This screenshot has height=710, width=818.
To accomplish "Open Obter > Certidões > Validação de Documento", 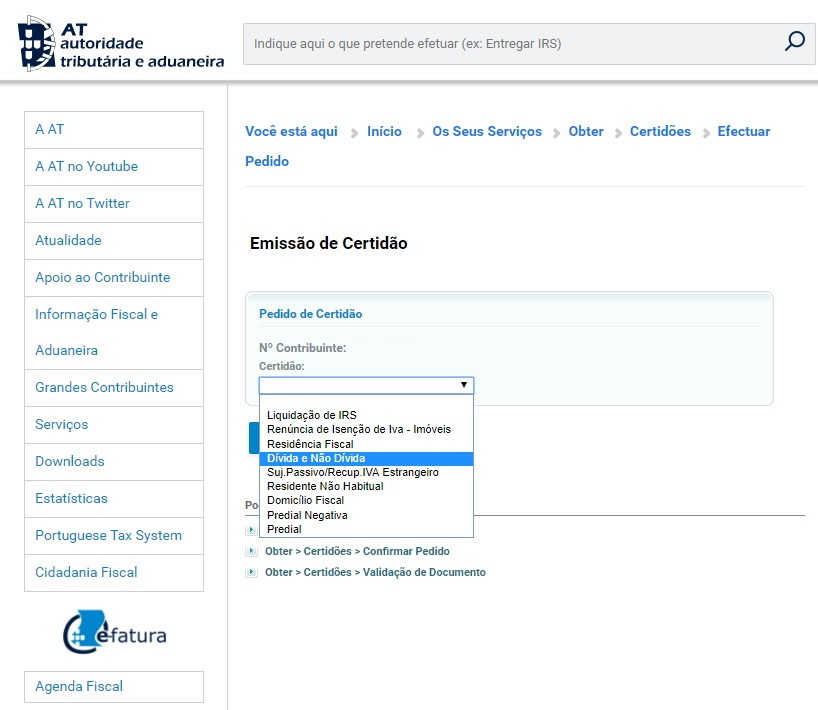I will coord(375,572).
